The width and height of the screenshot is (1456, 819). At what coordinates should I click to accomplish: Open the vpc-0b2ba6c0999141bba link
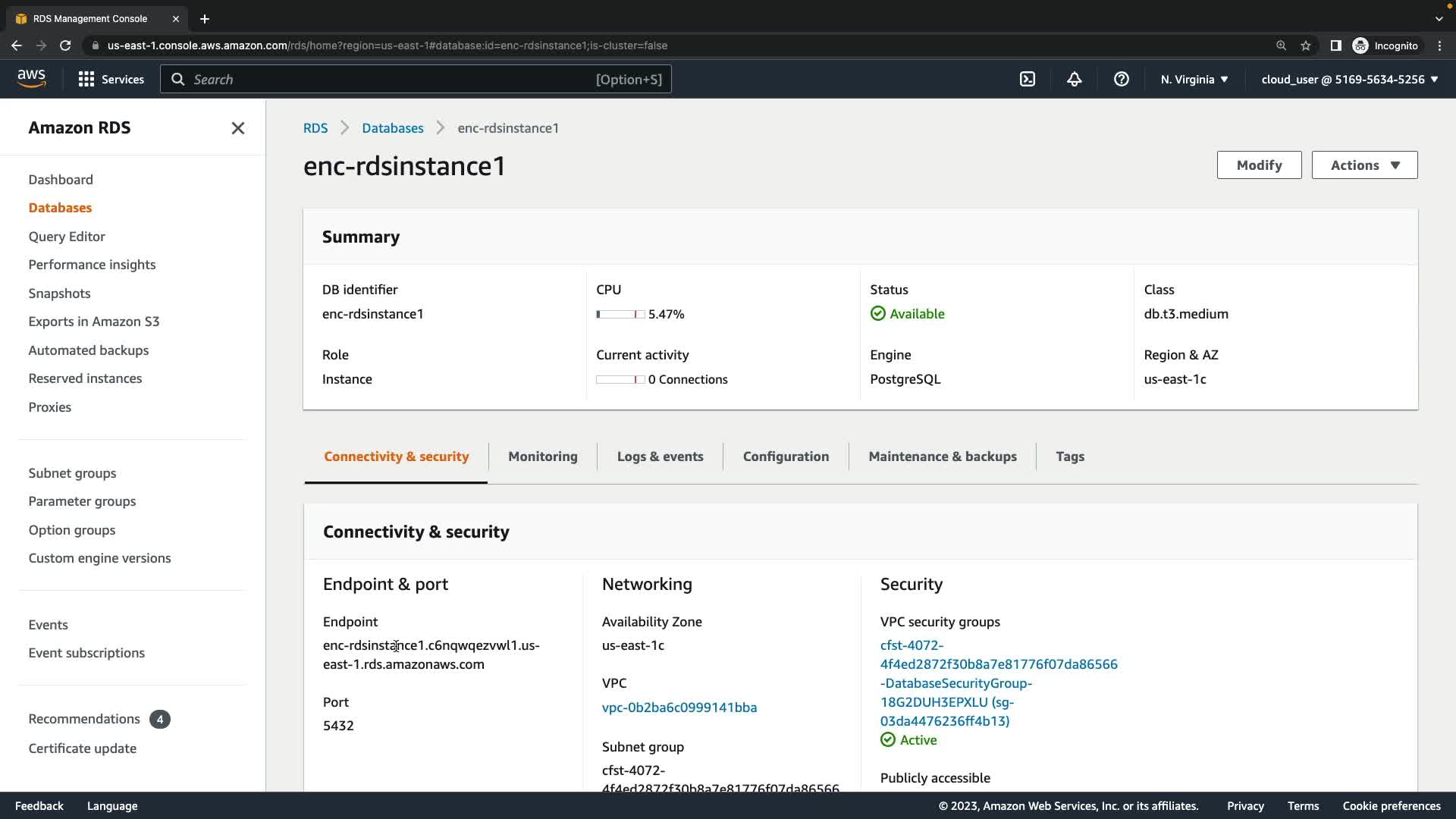[x=679, y=708]
